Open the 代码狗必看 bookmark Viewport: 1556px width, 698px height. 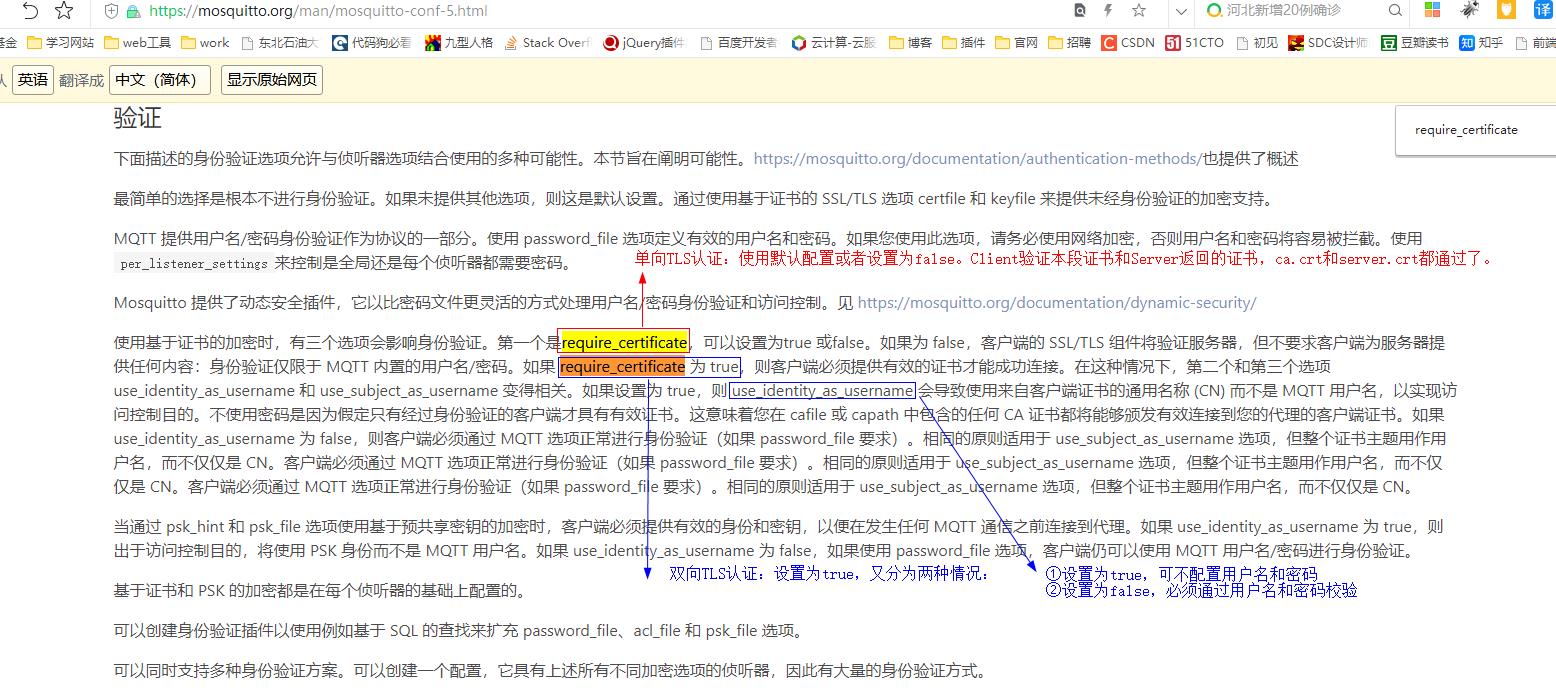click(371, 42)
